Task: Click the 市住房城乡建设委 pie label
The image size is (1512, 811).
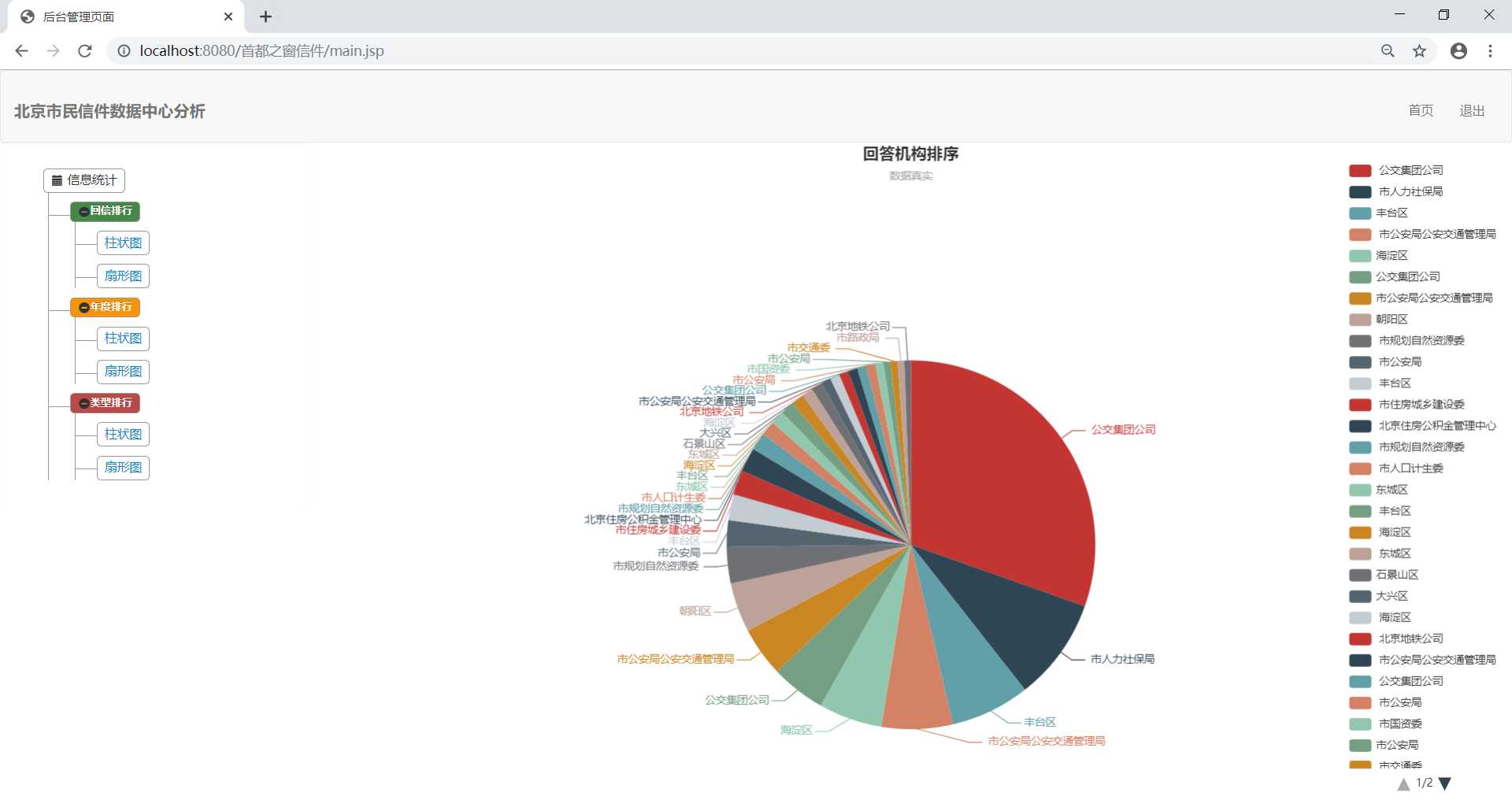Action: pos(658,530)
